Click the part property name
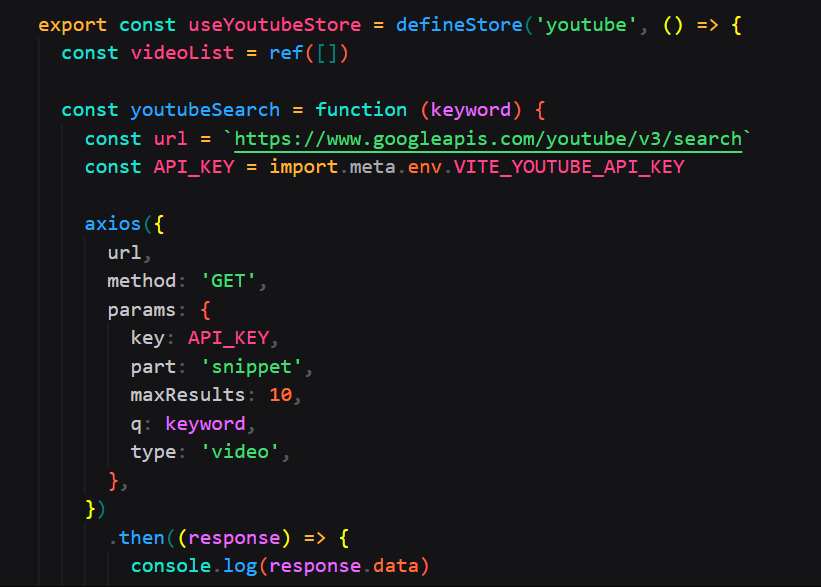This screenshot has width=821, height=587. point(153,367)
